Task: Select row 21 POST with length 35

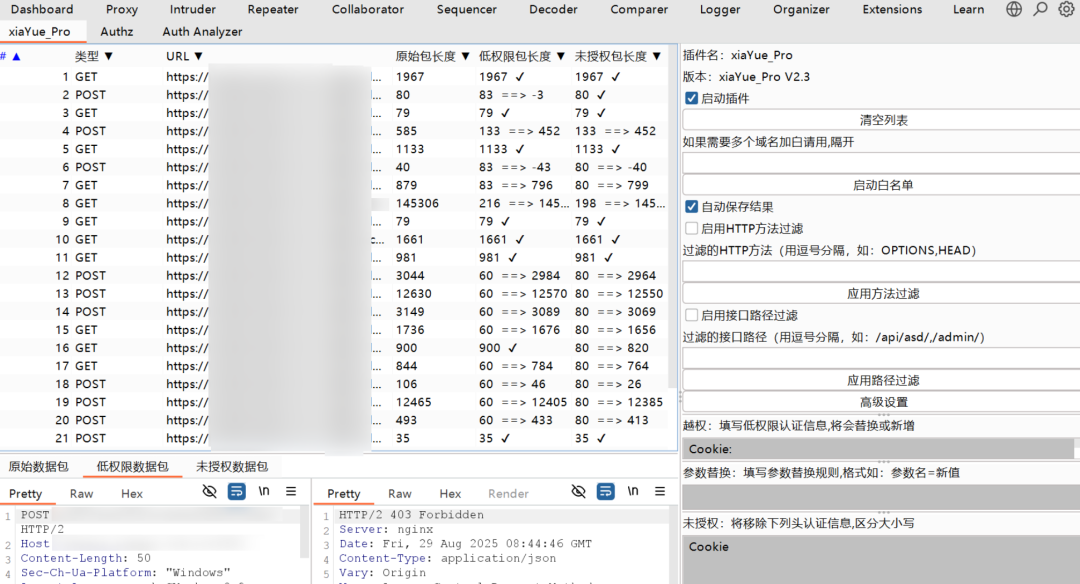Action: pyautogui.click(x=334, y=438)
